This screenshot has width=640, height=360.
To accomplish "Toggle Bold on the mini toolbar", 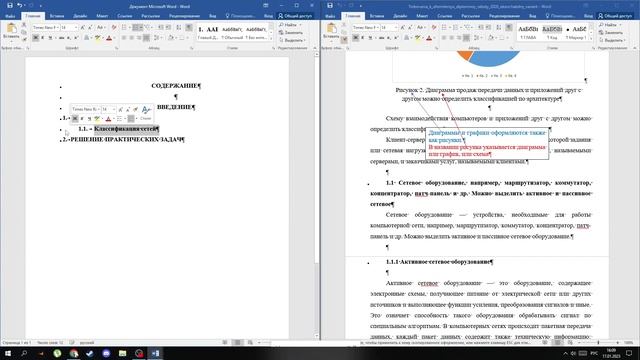I will [75, 118].
